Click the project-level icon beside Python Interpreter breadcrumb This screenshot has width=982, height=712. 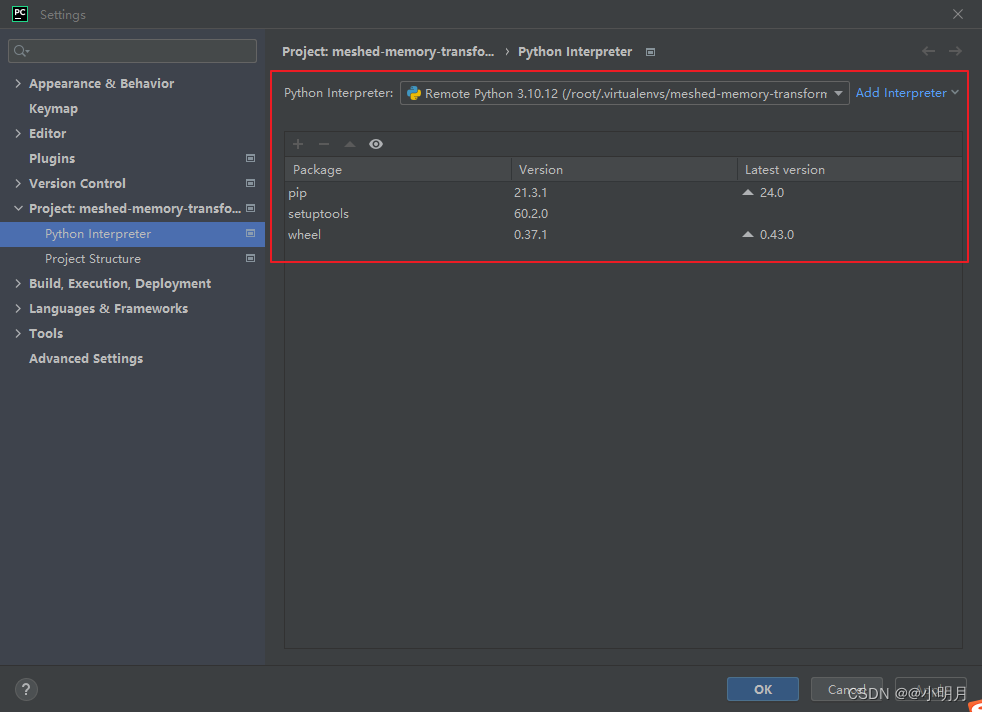[651, 52]
